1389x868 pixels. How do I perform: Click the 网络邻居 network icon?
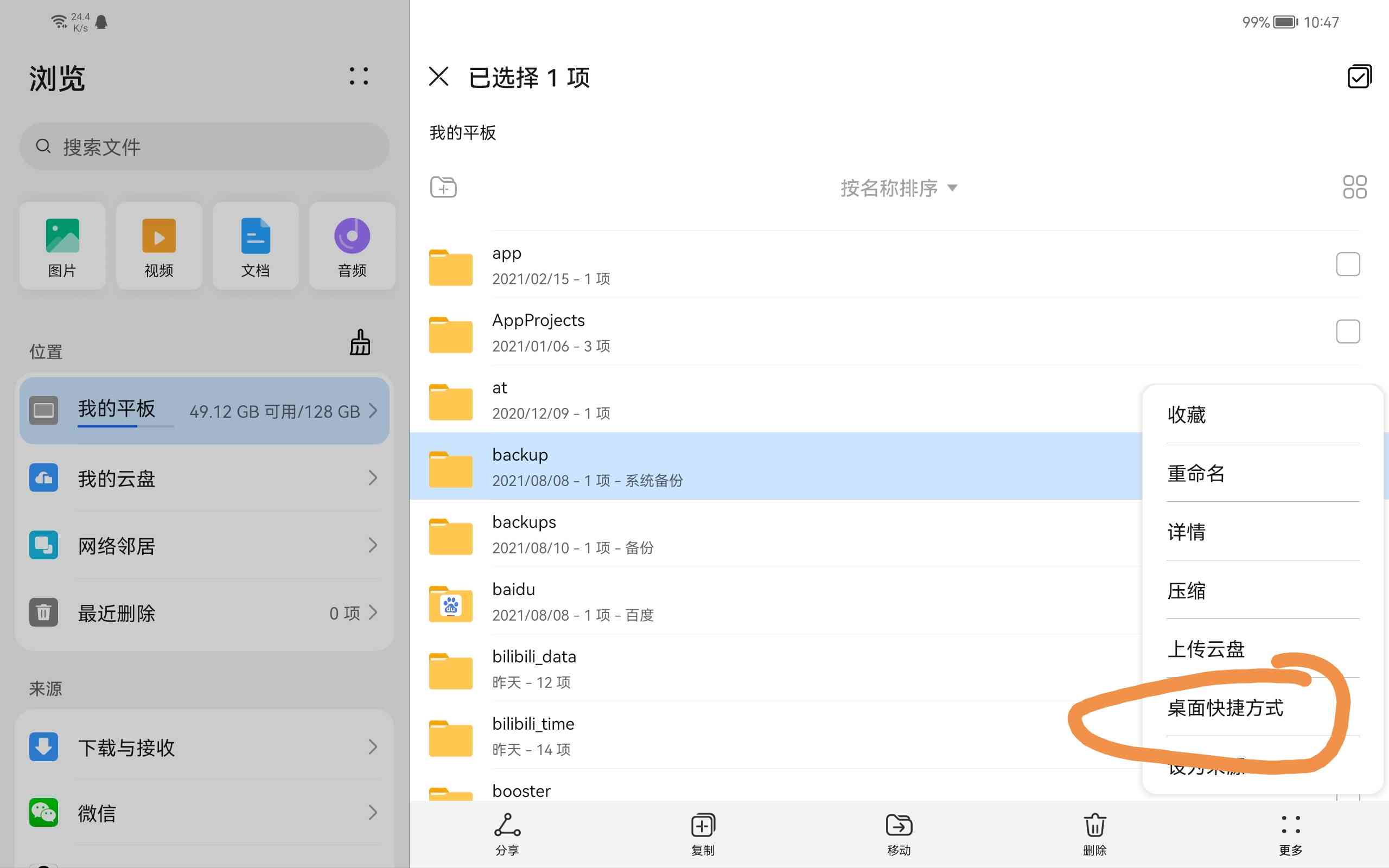click(x=43, y=545)
